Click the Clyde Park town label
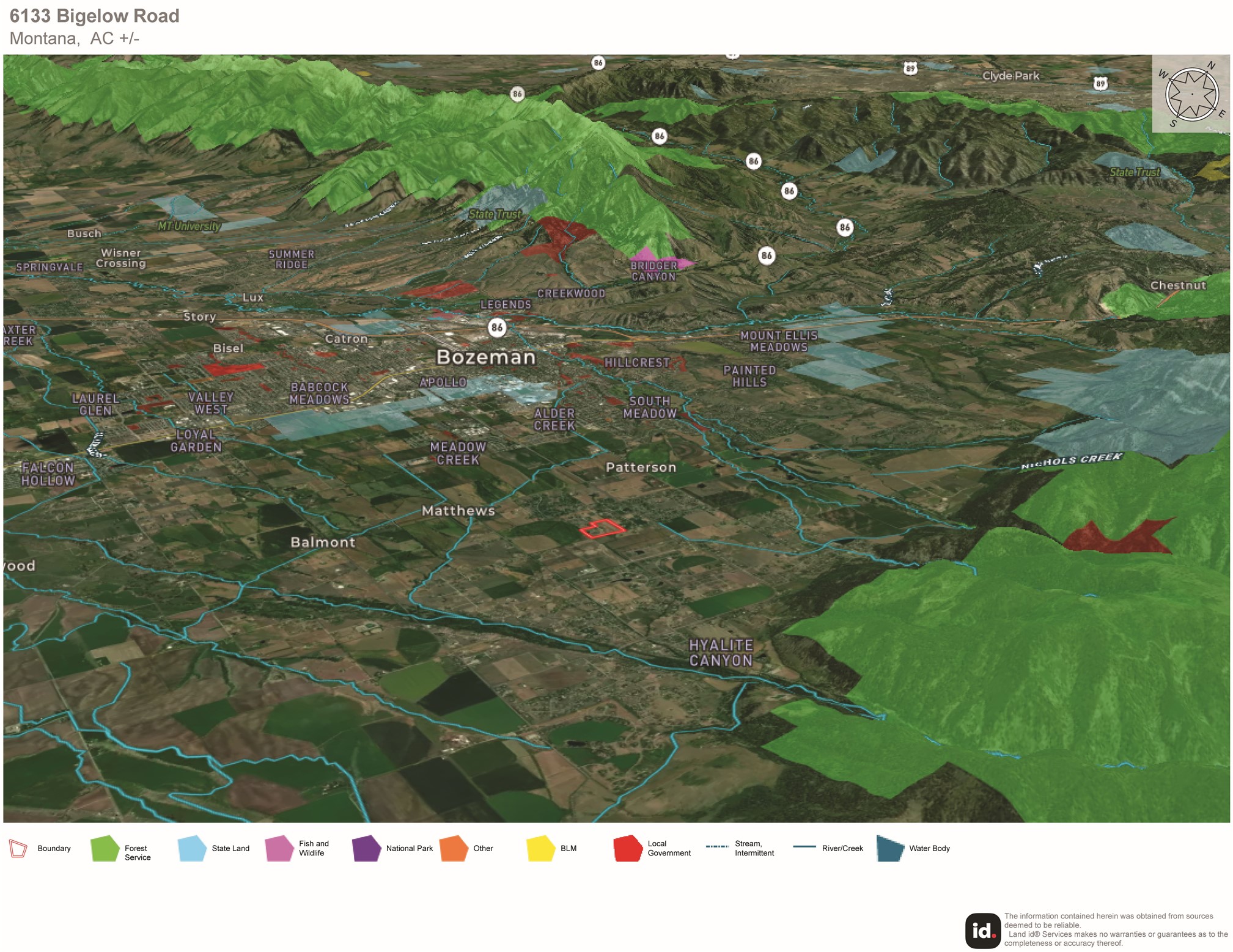The width and height of the screenshot is (1233, 952). pos(1010,76)
